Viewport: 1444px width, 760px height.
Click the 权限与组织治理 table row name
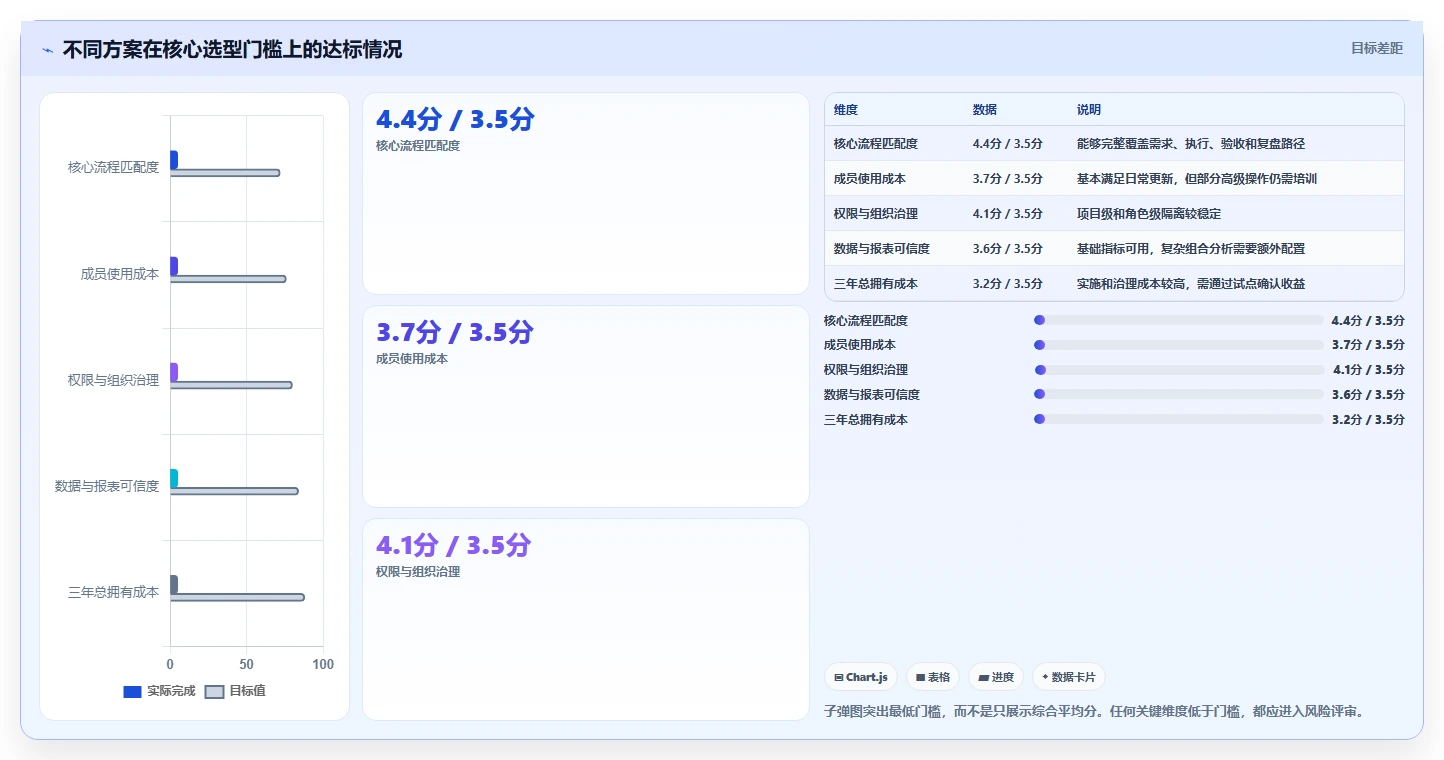coord(876,214)
